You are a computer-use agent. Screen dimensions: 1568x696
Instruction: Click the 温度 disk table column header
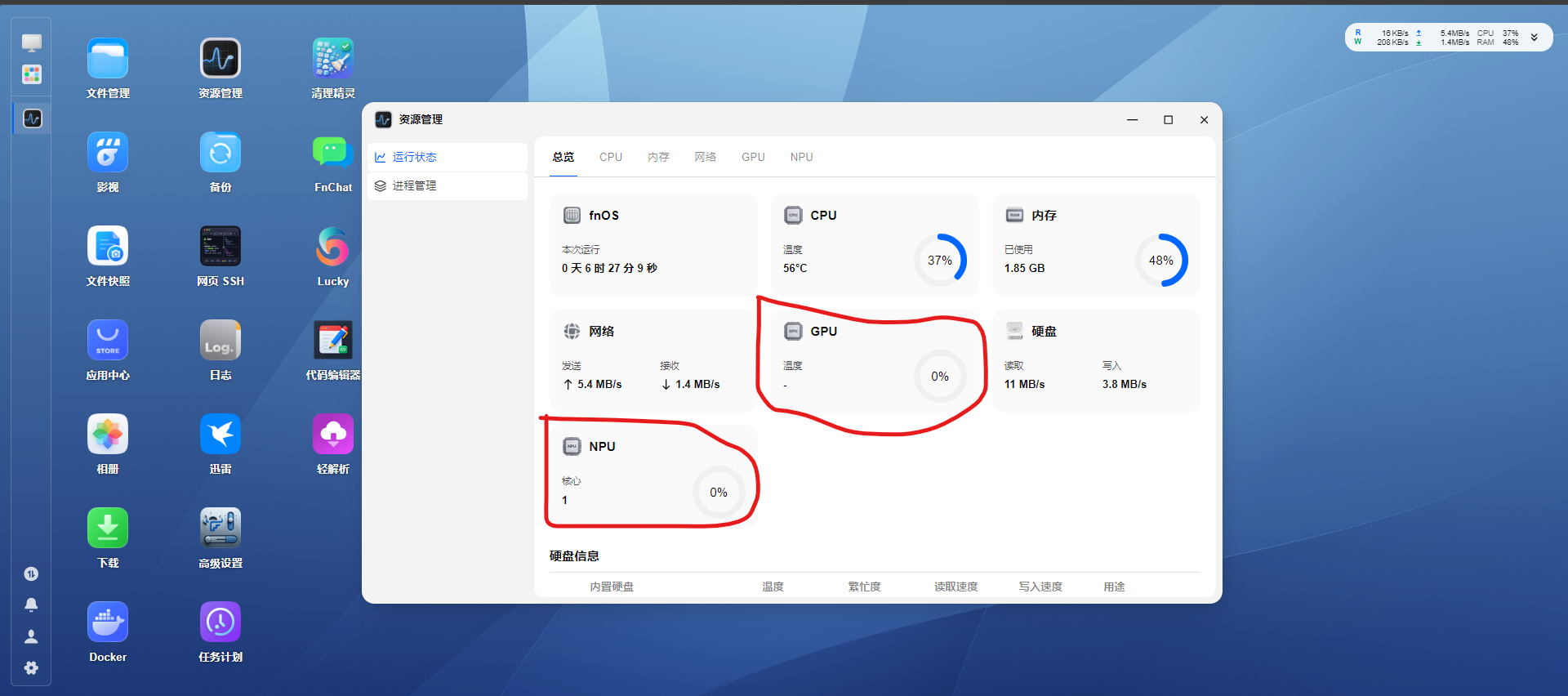773,587
